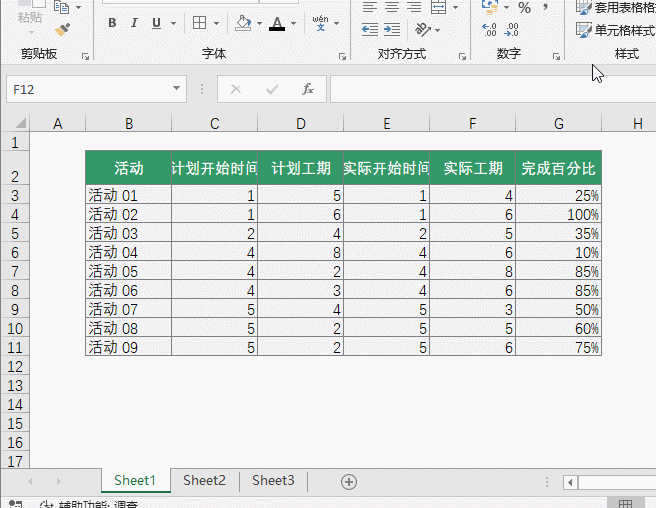Open the Alignment (对齐方式) dialog launcher
This screenshot has width=656, height=508.
(x=462, y=56)
